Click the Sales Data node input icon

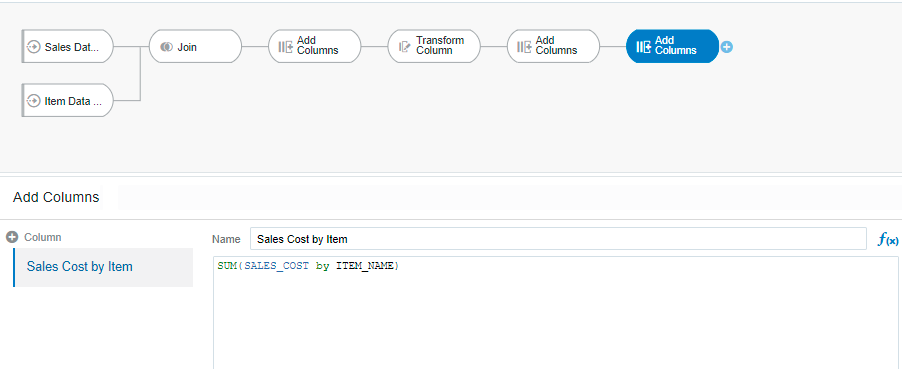pos(34,47)
